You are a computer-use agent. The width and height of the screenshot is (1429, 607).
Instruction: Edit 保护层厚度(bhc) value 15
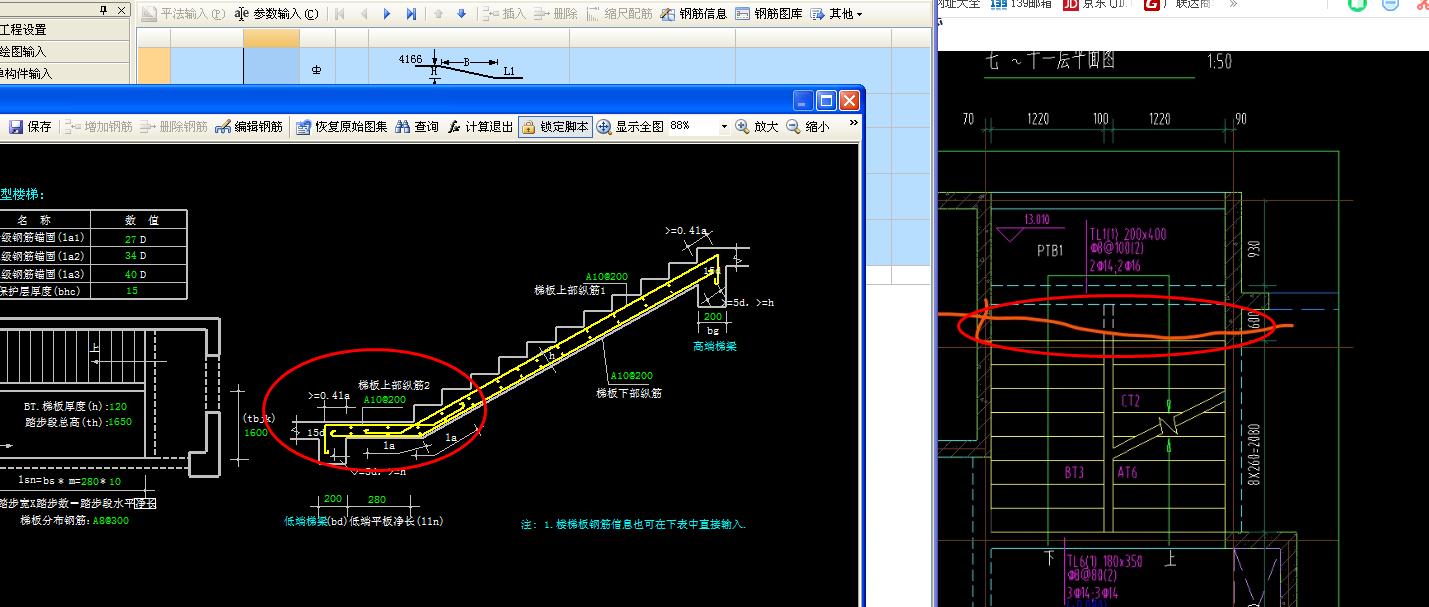pos(132,291)
